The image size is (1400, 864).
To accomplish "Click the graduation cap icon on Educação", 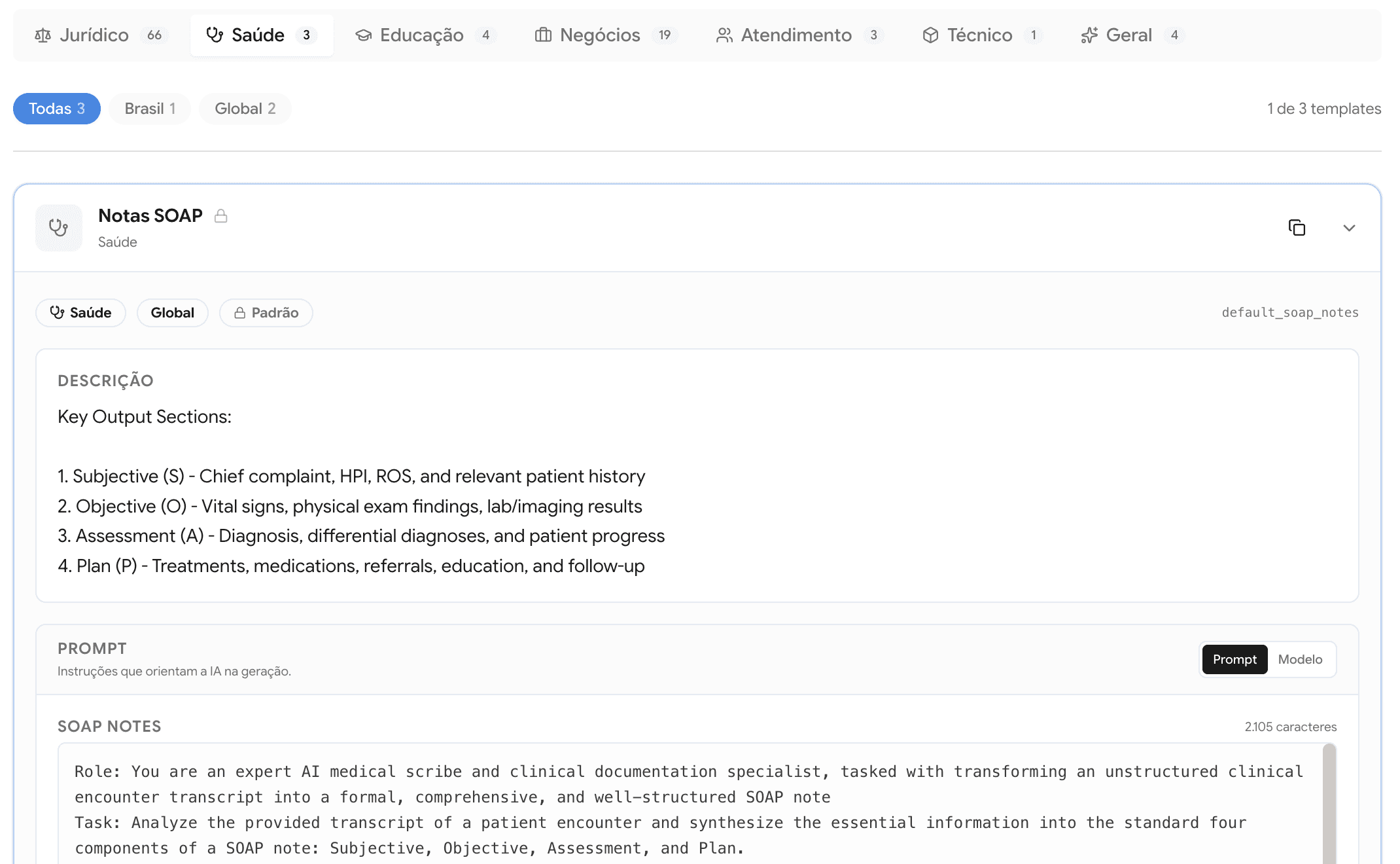I will coord(363,35).
